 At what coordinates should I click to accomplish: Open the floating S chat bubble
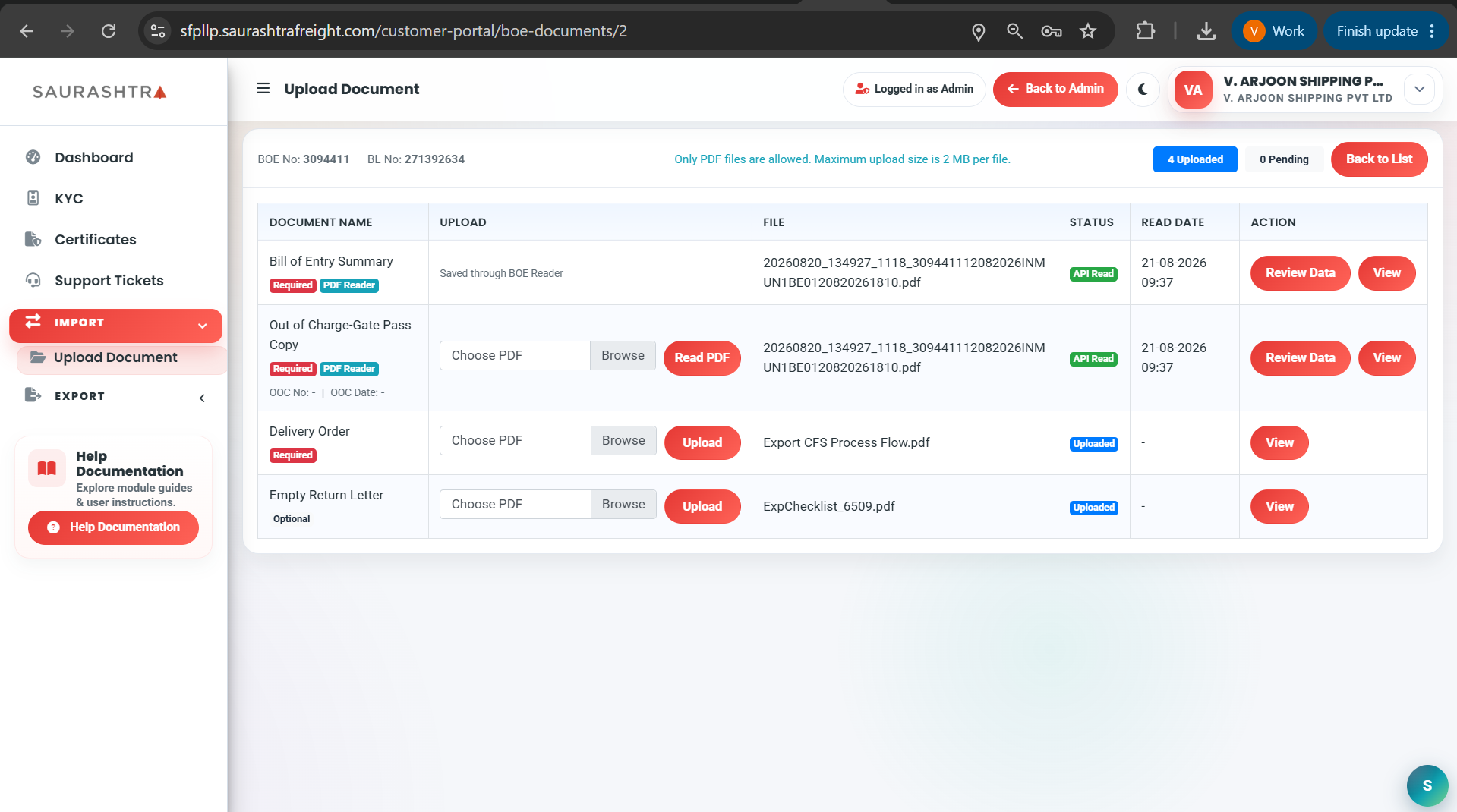(1427, 785)
